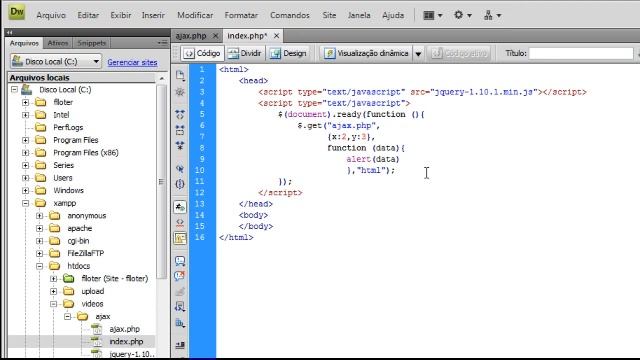Select the floter (Site - floter) folder
640x360 pixels.
114,278
